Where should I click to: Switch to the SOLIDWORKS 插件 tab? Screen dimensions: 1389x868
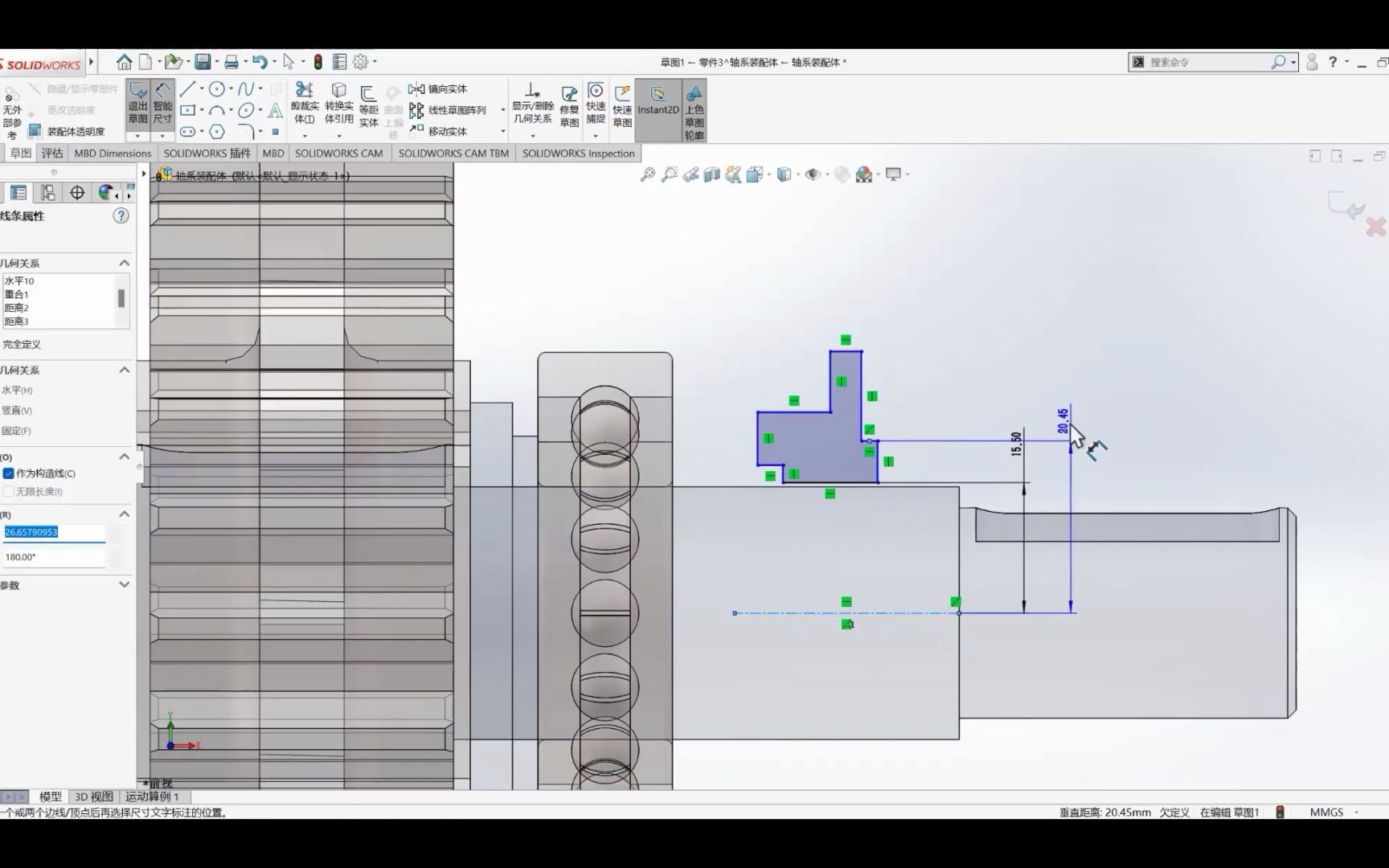tap(207, 153)
